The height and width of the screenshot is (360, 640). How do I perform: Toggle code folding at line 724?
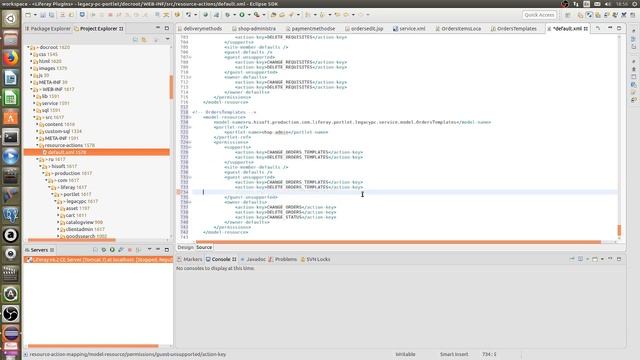[190, 142]
